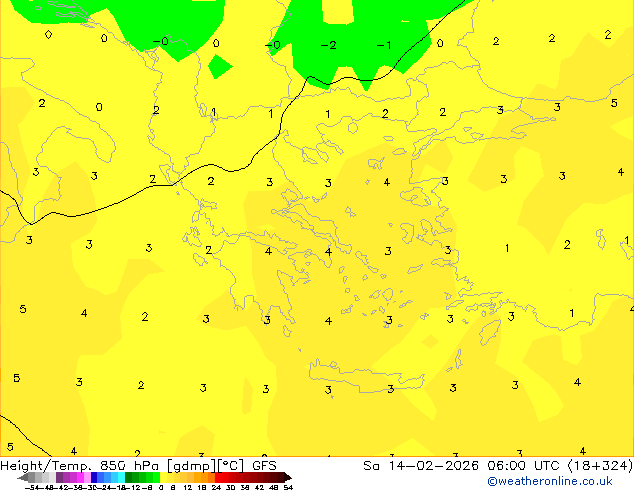Click the gray left arrow end of legend

(22, 478)
